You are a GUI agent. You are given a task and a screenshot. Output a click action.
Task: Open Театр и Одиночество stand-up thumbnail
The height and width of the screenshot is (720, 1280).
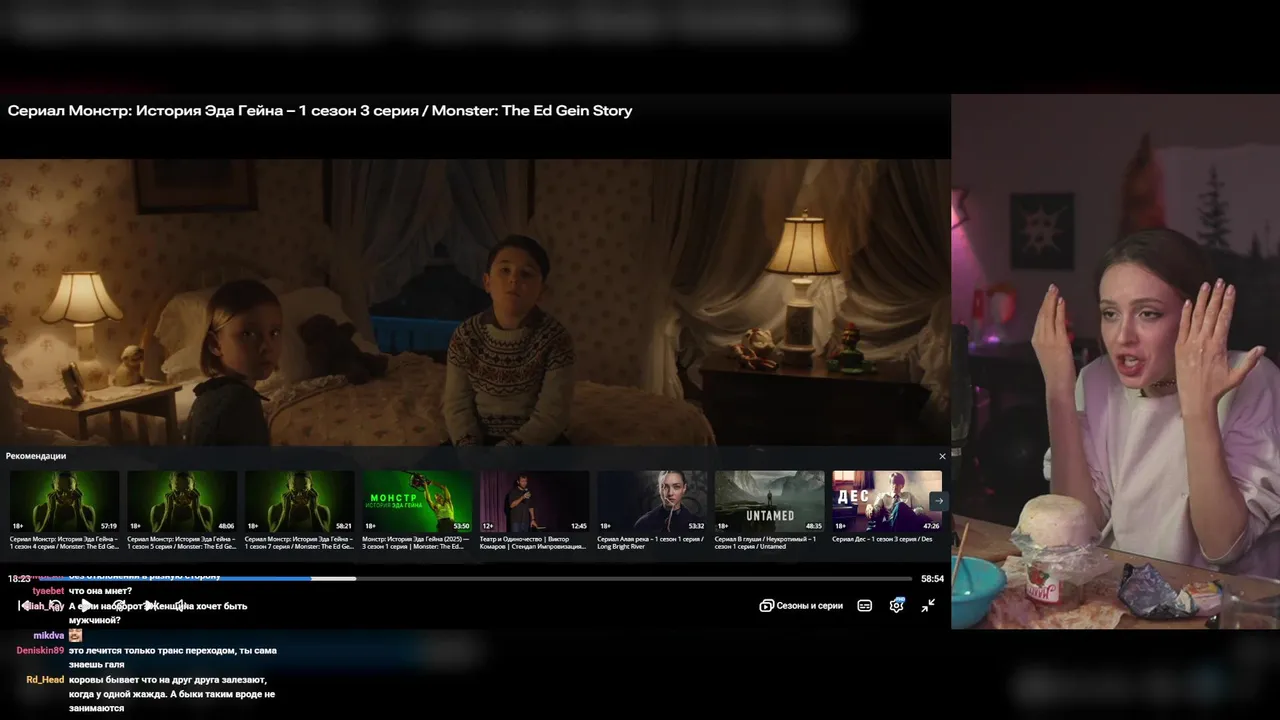535,502
